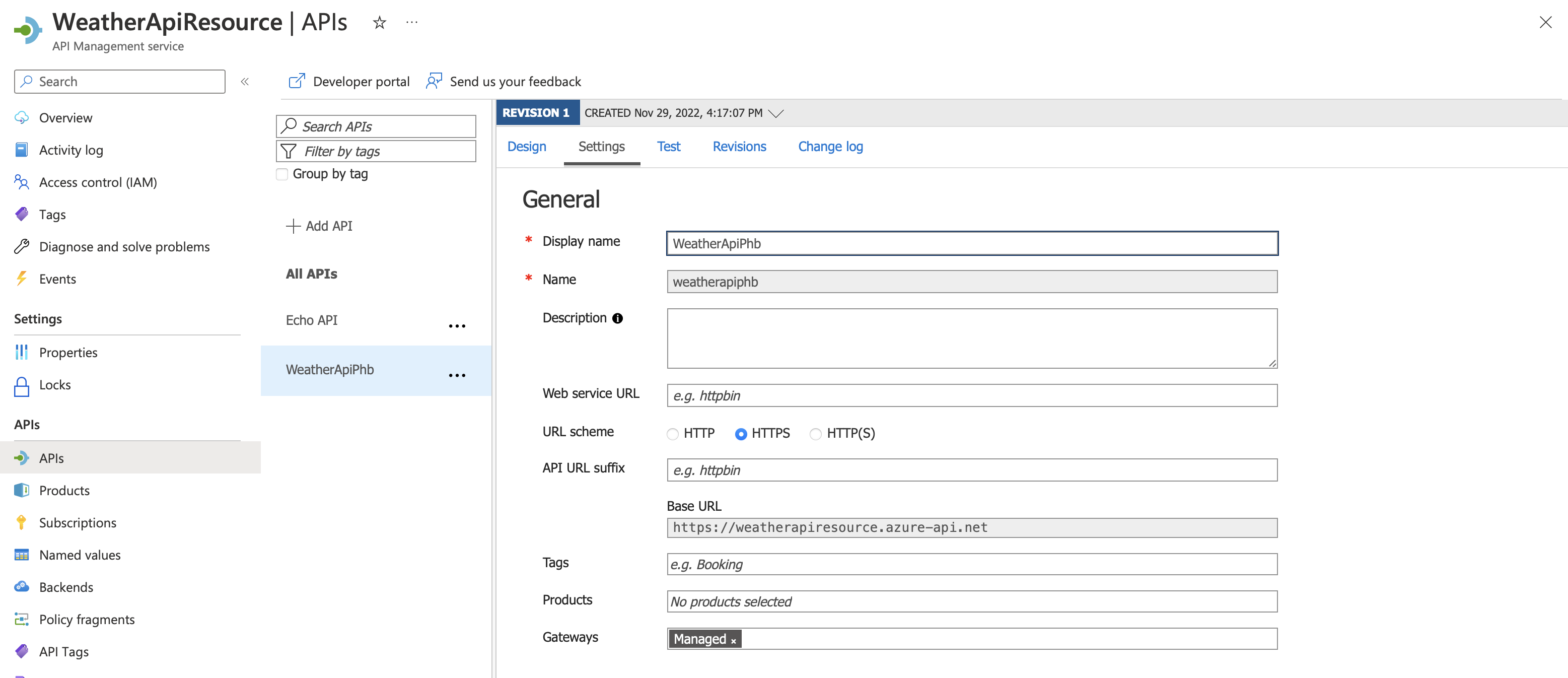This screenshot has width=1568, height=678.
Task: Click the Add API button
Action: pyautogui.click(x=320, y=226)
